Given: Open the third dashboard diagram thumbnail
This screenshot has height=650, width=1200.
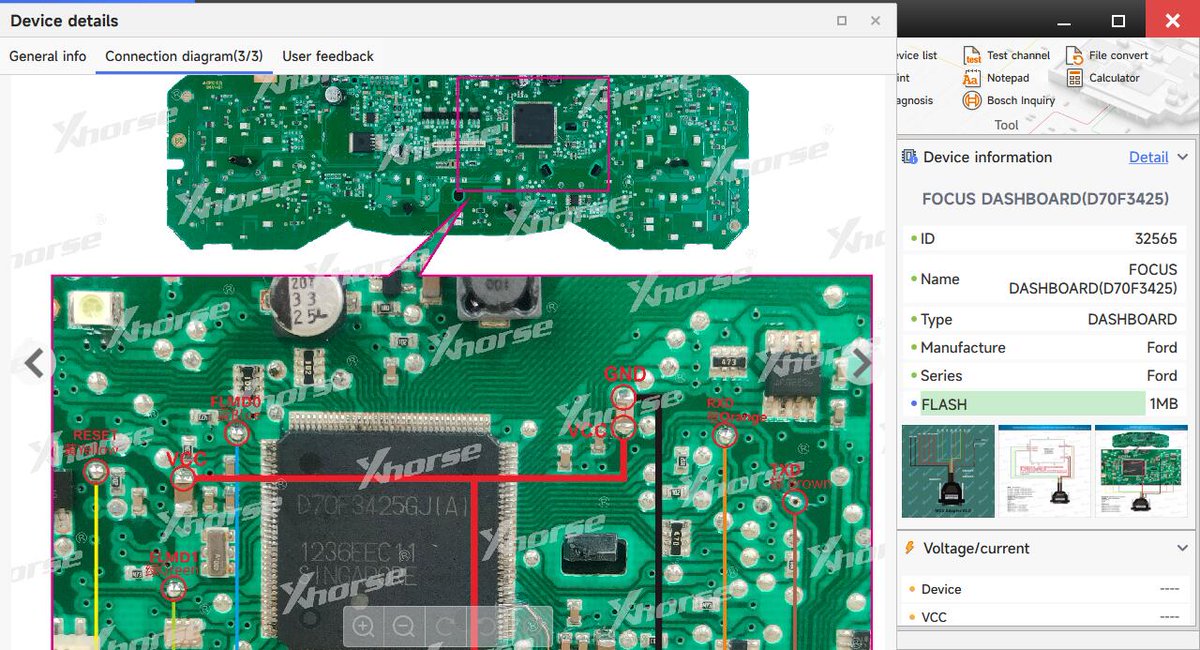Looking at the screenshot, I should point(1141,471).
